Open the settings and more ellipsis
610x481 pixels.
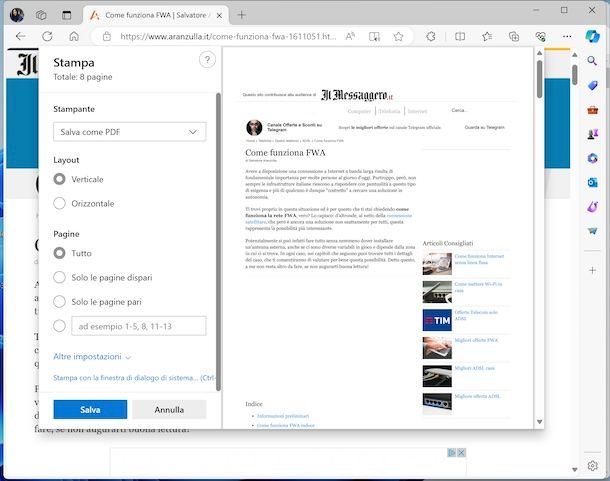pos(567,37)
